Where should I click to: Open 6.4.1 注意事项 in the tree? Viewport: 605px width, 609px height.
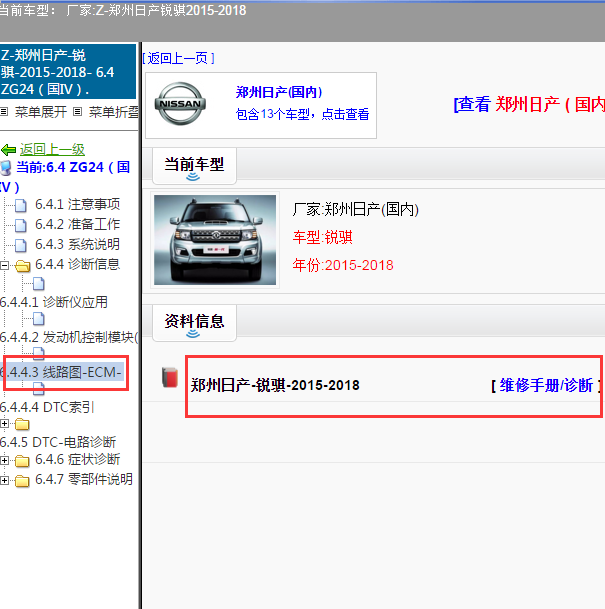point(77,204)
